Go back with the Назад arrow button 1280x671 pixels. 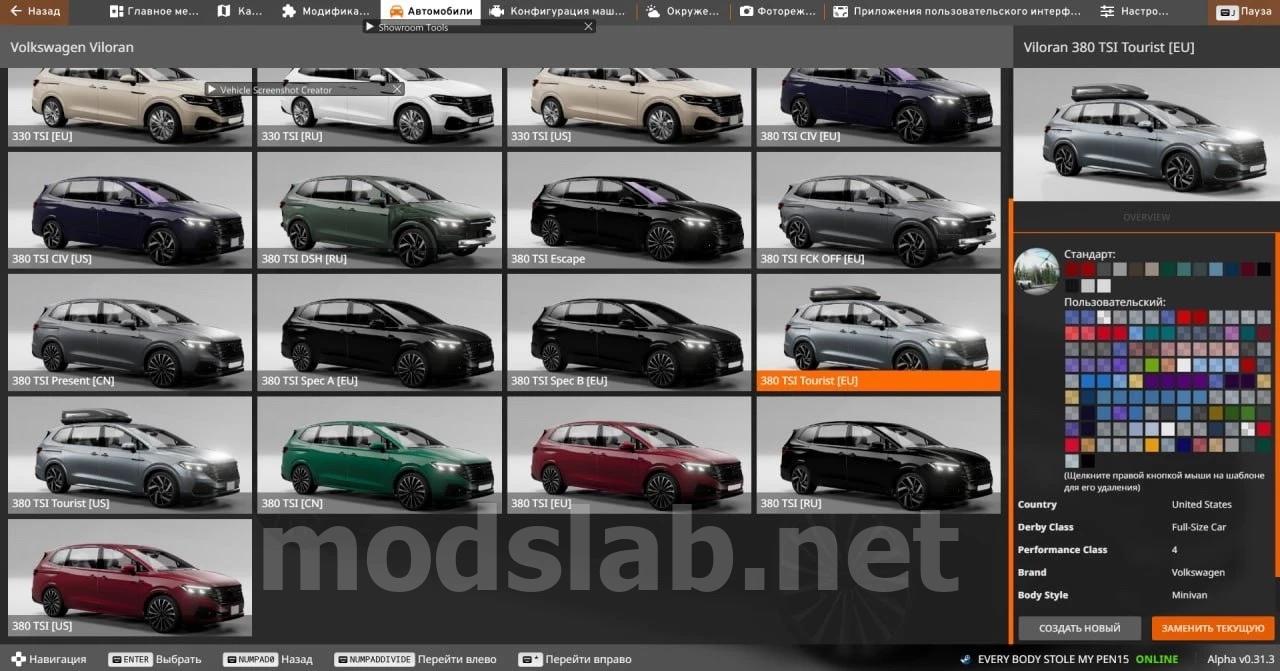36,12
